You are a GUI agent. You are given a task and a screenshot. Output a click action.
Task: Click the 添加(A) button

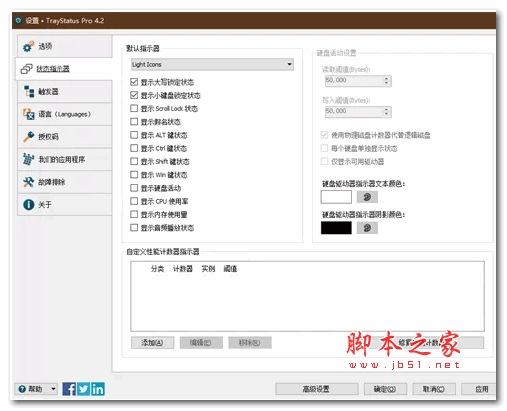[x=152, y=343]
